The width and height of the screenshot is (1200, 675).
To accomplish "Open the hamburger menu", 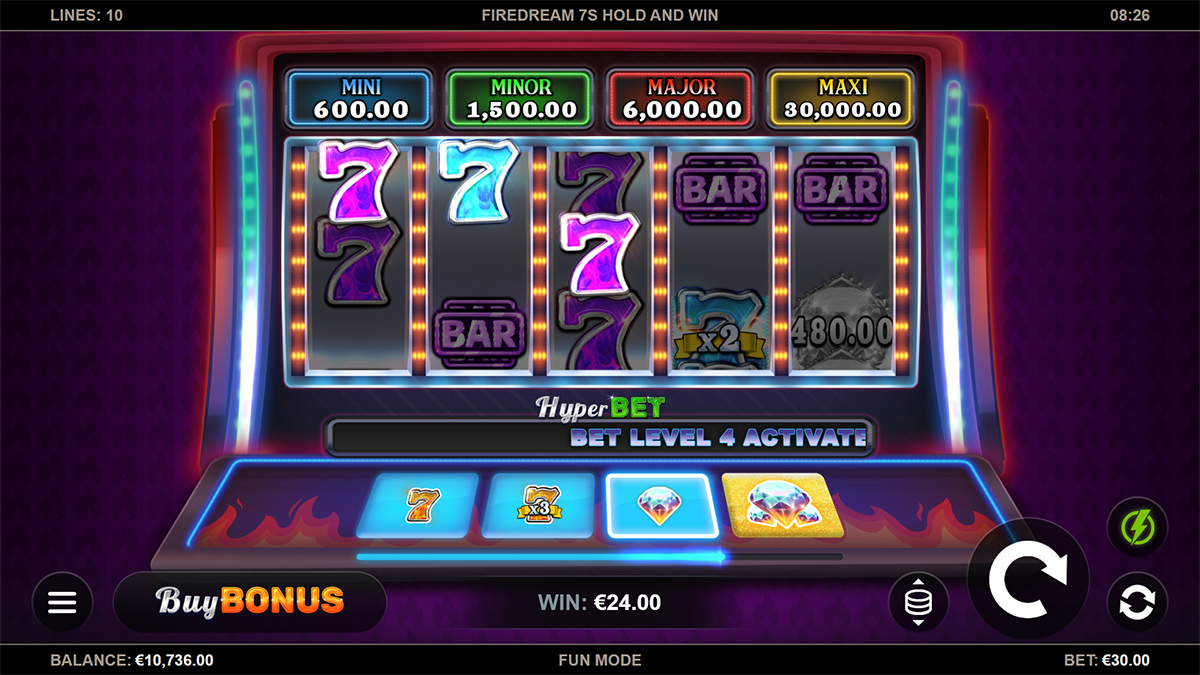I will [62, 602].
